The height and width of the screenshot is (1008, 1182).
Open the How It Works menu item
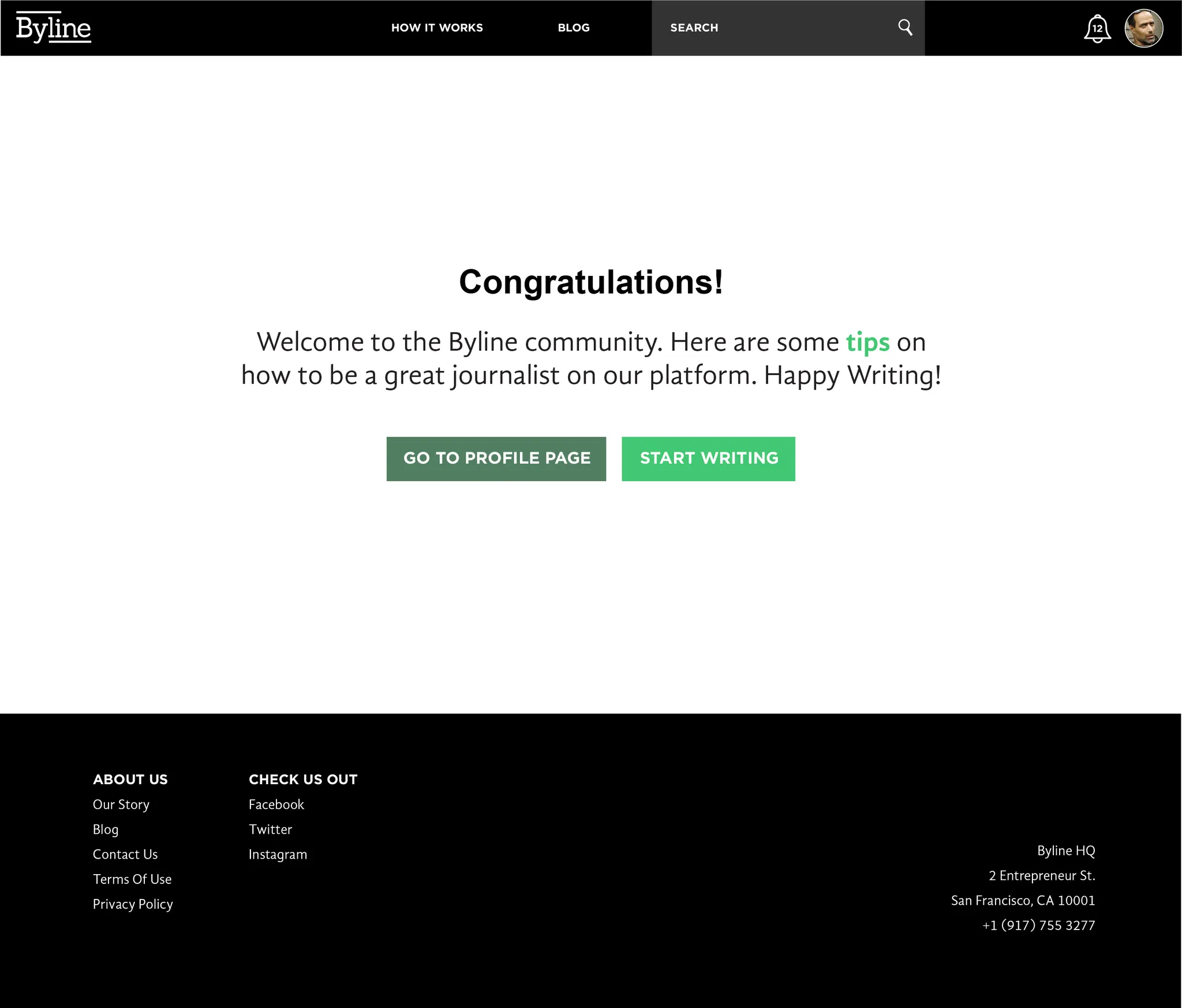pyautogui.click(x=437, y=28)
